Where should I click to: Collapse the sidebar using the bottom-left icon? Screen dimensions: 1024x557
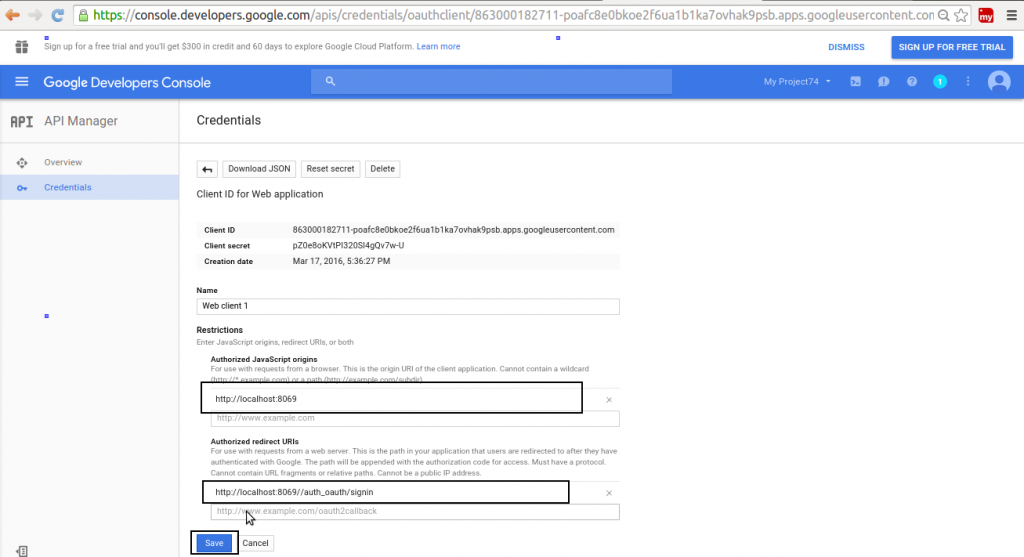click(x=22, y=550)
